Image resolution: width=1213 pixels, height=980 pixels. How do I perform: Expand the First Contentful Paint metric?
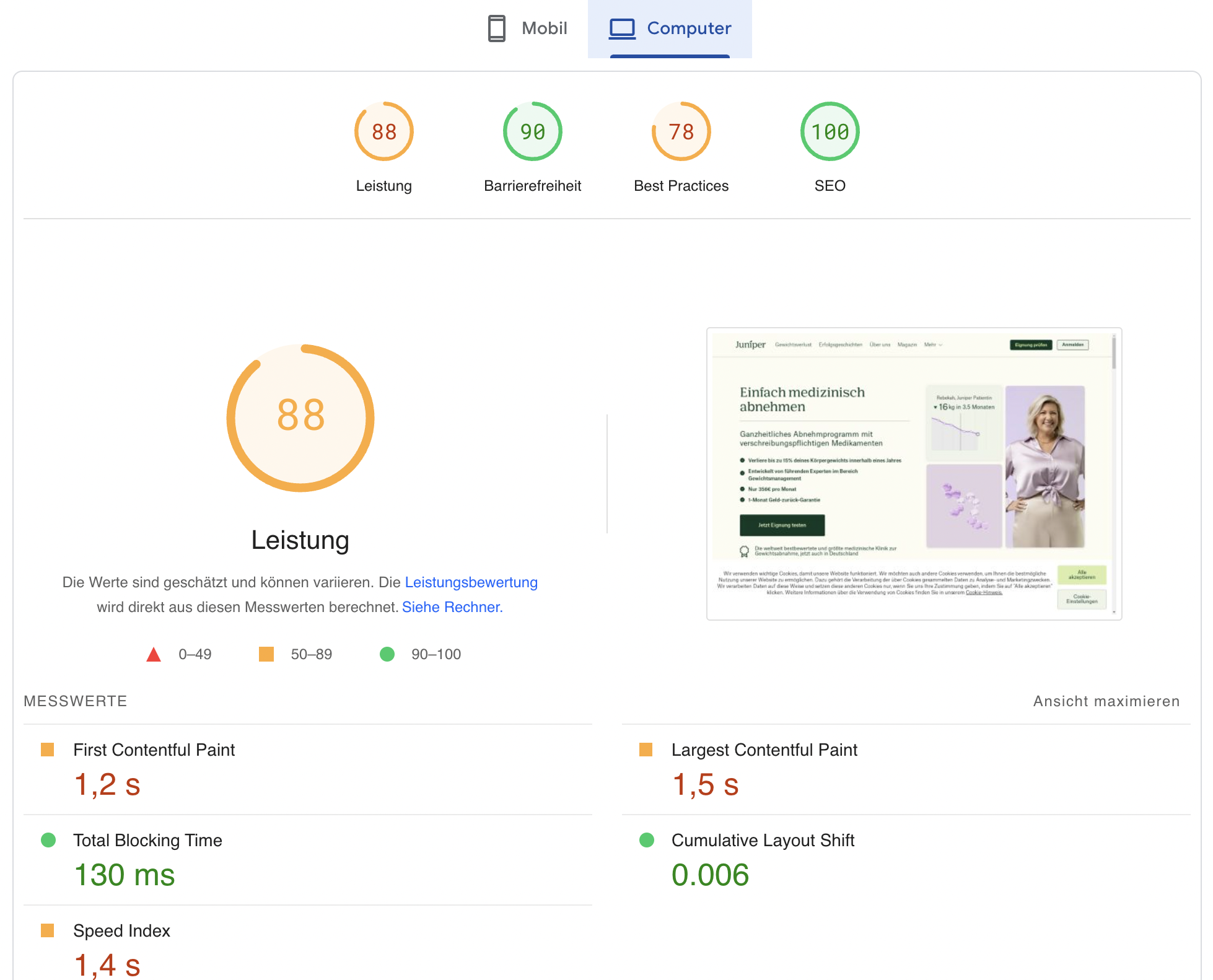tap(154, 750)
